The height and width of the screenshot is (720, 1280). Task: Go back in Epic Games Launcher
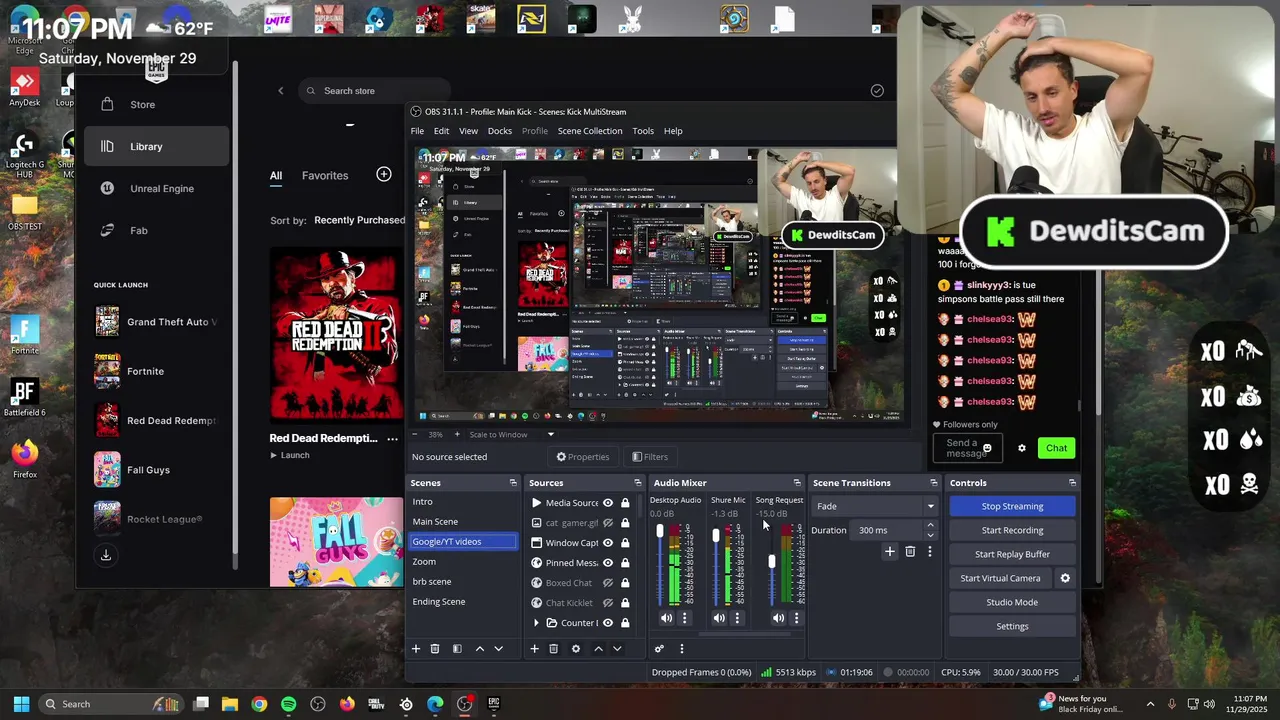[281, 91]
